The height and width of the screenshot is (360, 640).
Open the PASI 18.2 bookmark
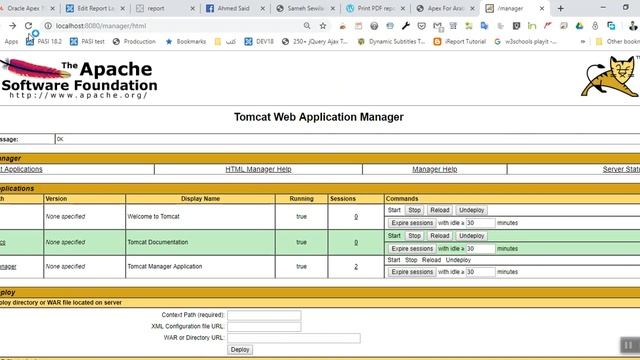point(44,42)
